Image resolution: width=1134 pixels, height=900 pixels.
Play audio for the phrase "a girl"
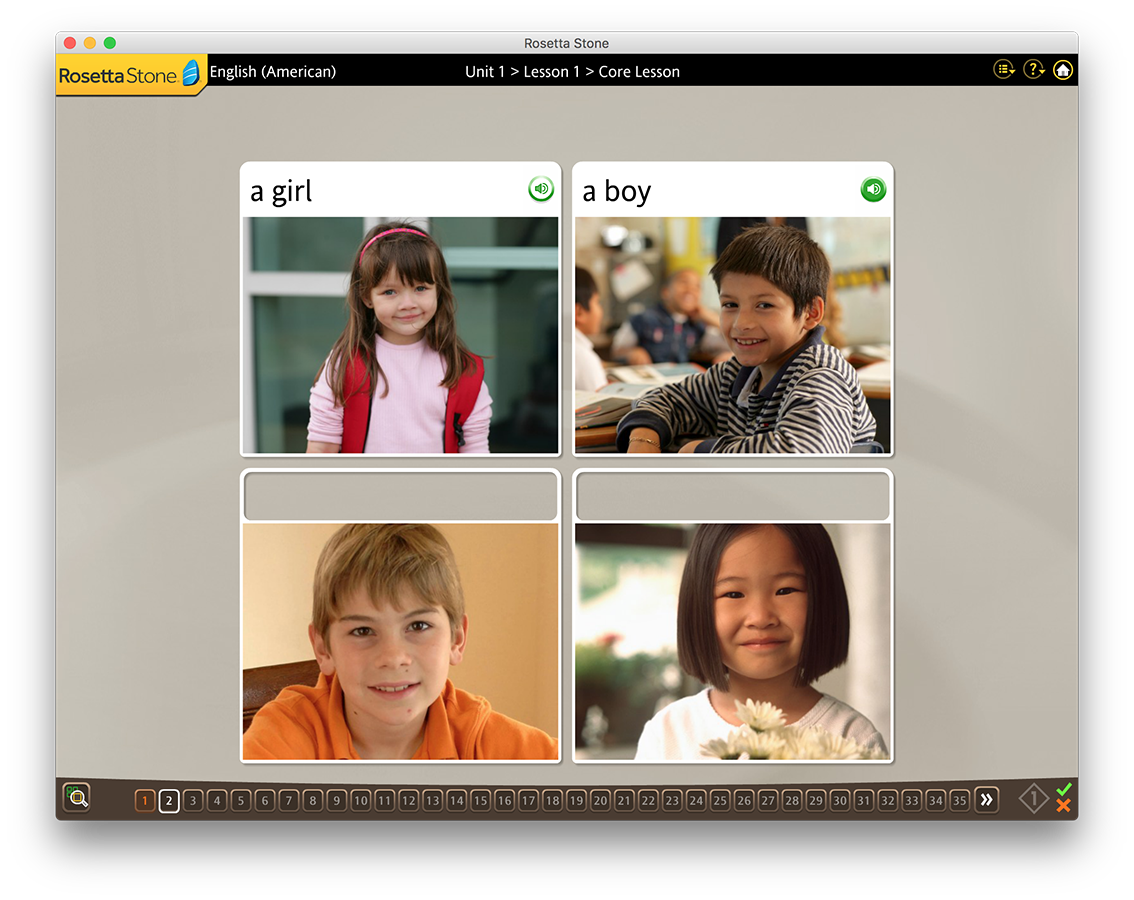541,188
